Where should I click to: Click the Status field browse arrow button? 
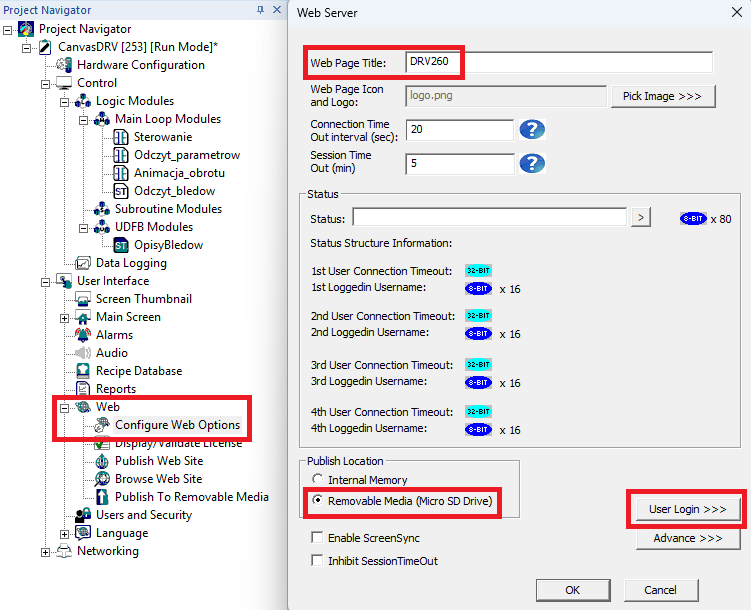(642, 218)
